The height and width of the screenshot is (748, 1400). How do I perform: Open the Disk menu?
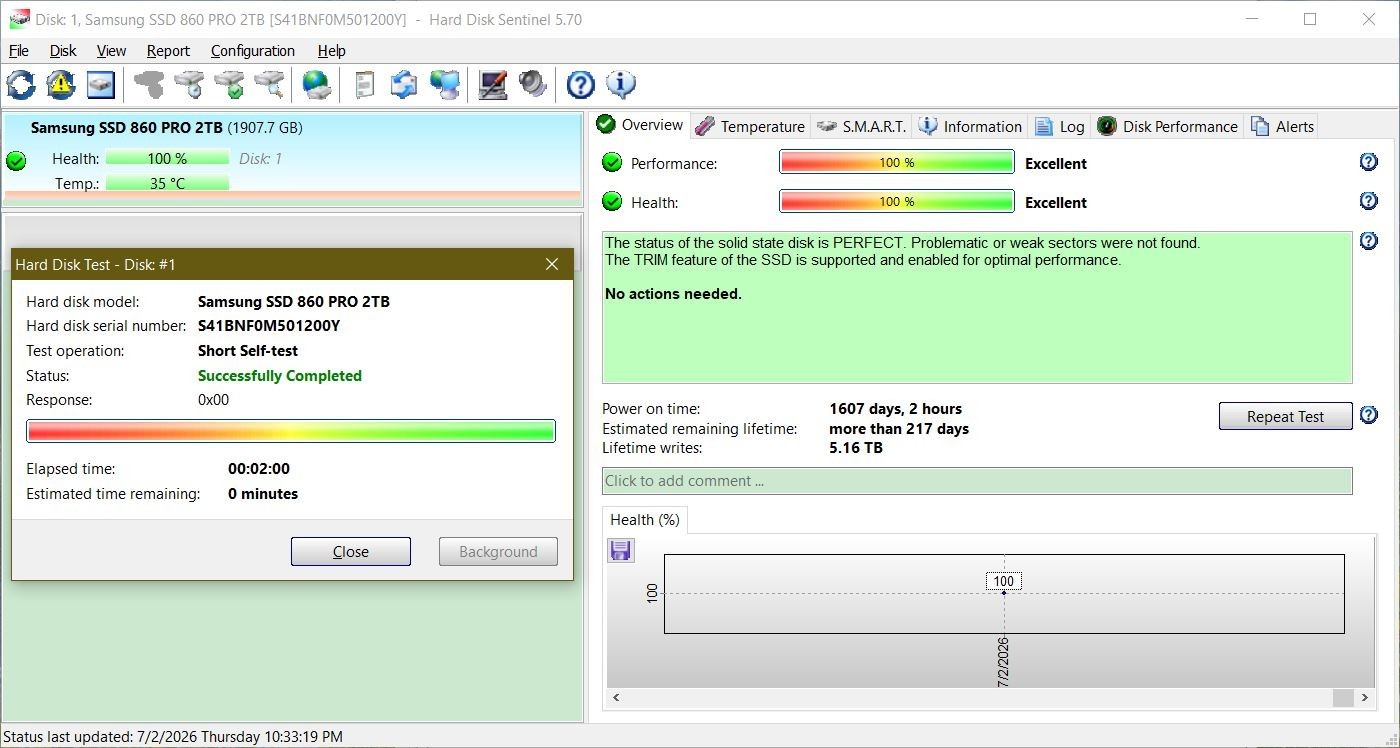point(63,51)
